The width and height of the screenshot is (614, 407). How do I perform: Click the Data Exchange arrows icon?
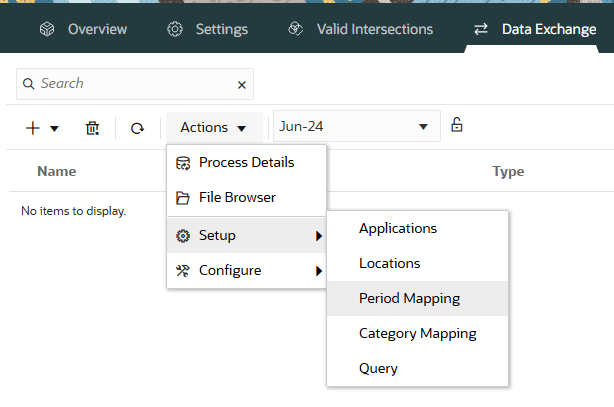tap(481, 29)
